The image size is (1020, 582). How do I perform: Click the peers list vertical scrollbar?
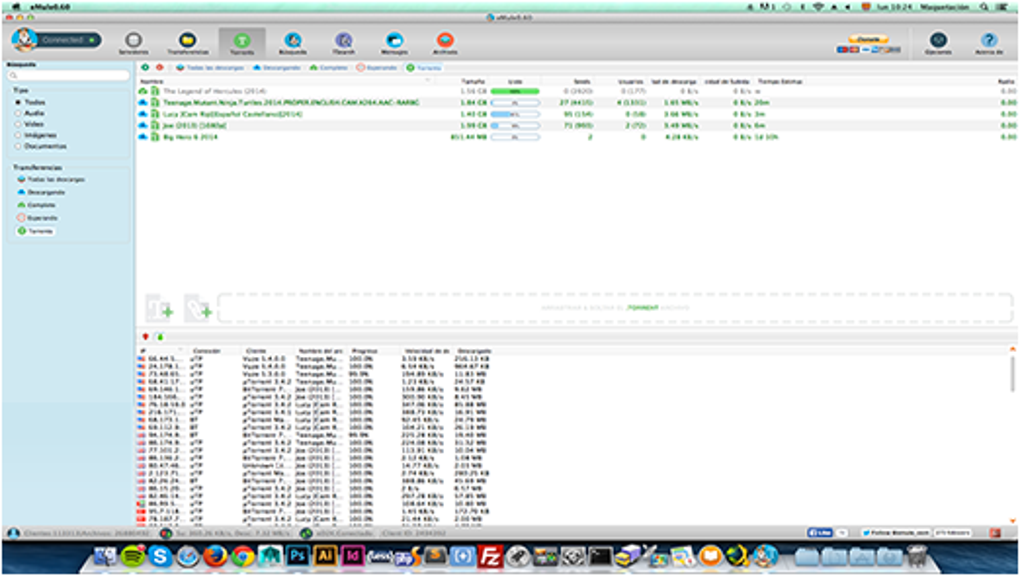pos(1012,374)
